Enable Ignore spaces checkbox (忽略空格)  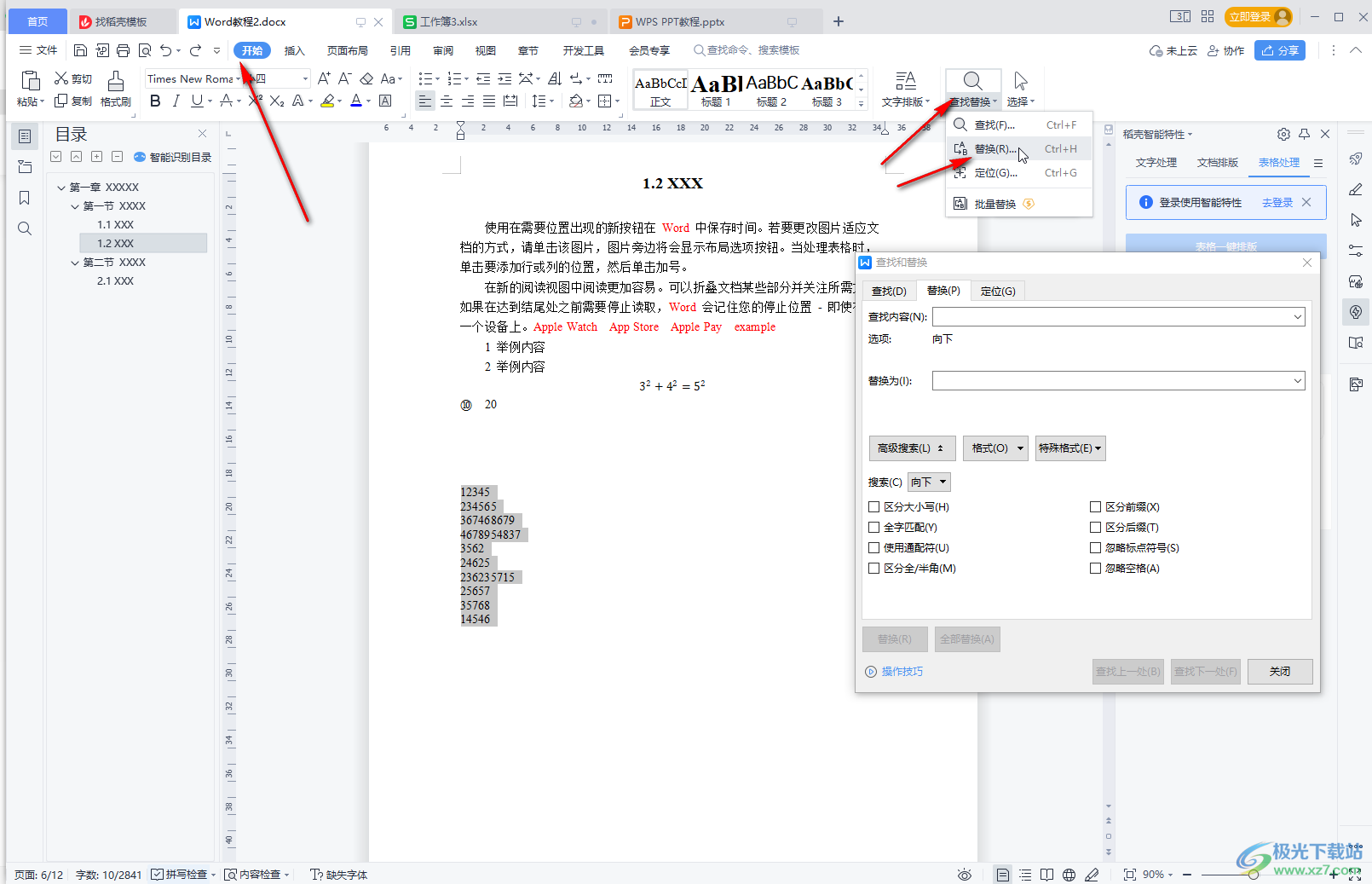pos(1096,568)
